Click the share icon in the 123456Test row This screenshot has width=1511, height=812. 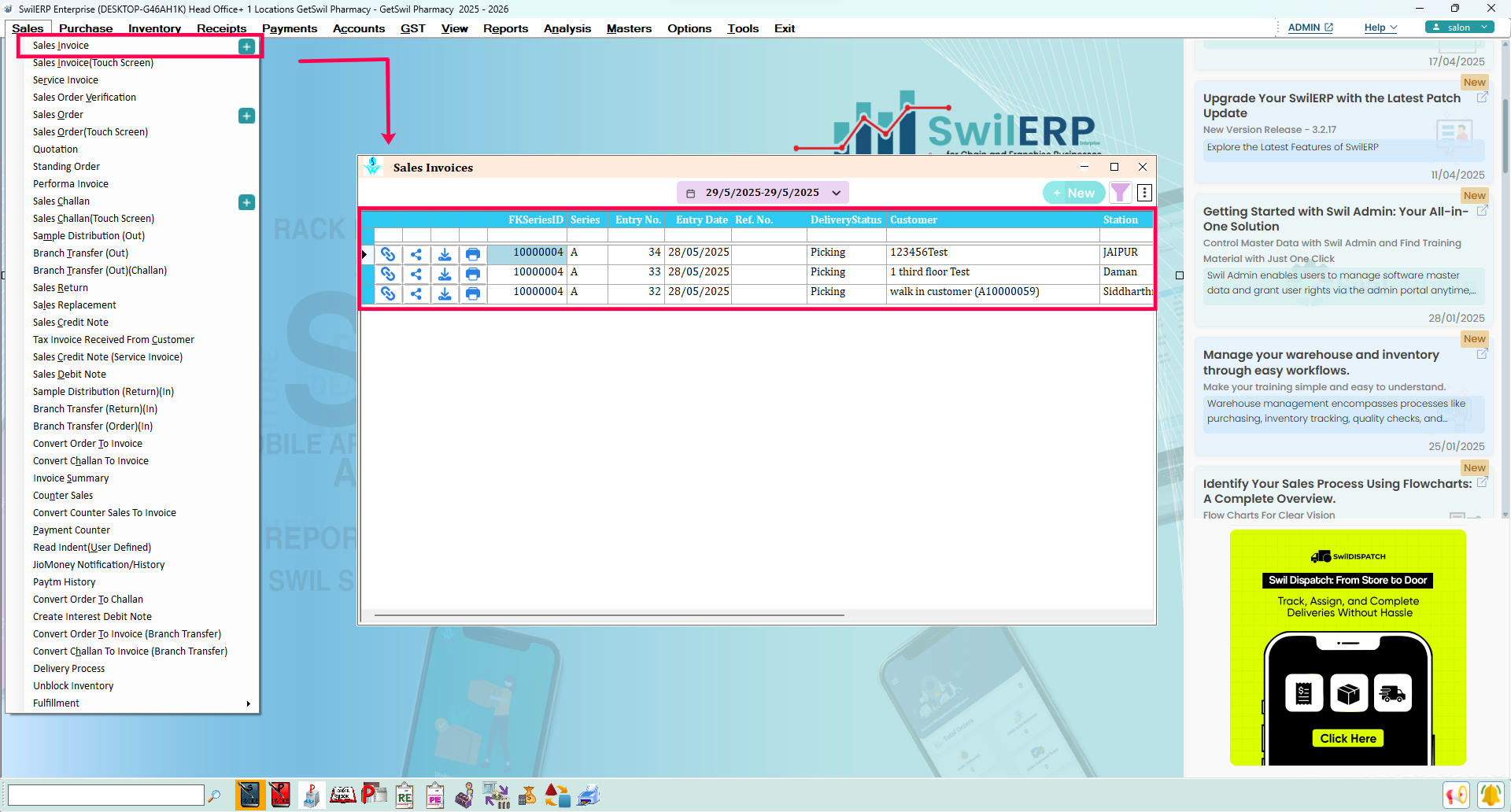[416, 253]
